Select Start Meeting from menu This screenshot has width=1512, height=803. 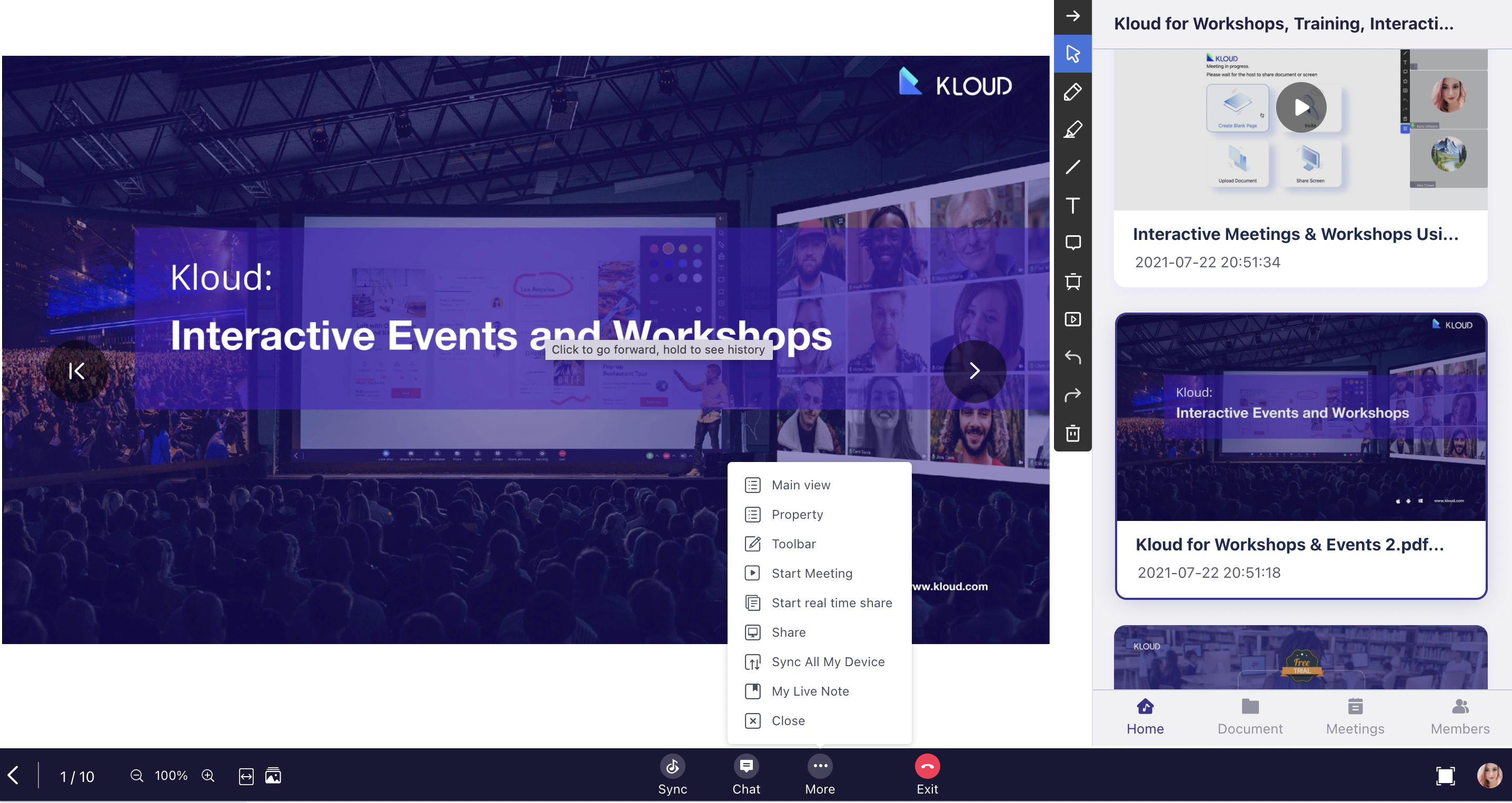[811, 573]
